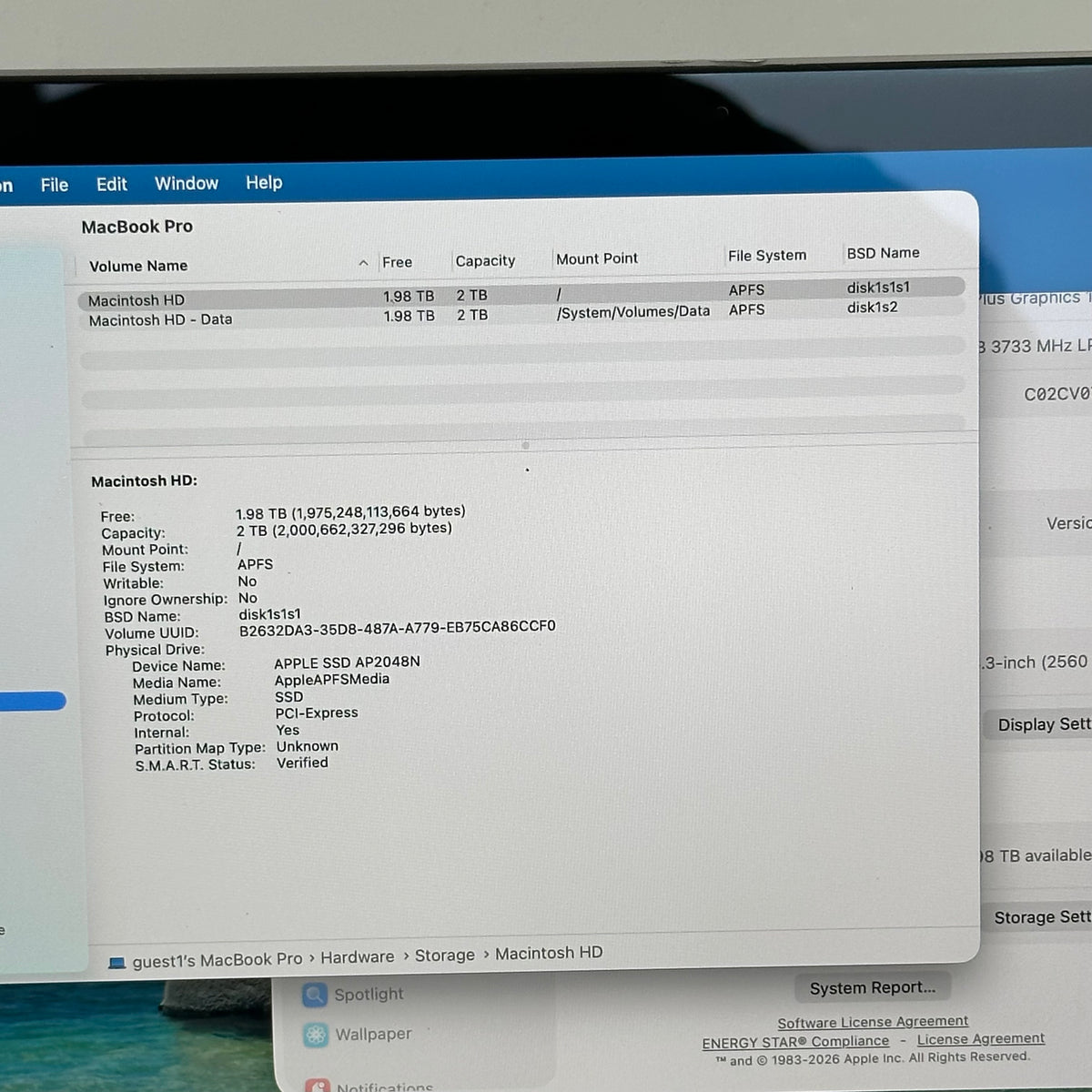Click the disk1s2 BSD name cell
The image size is (1092, 1092).
pyautogui.click(x=872, y=308)
